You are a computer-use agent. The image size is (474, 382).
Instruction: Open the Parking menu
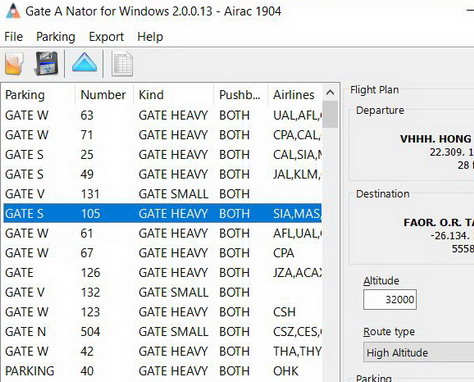click(56, 37)
